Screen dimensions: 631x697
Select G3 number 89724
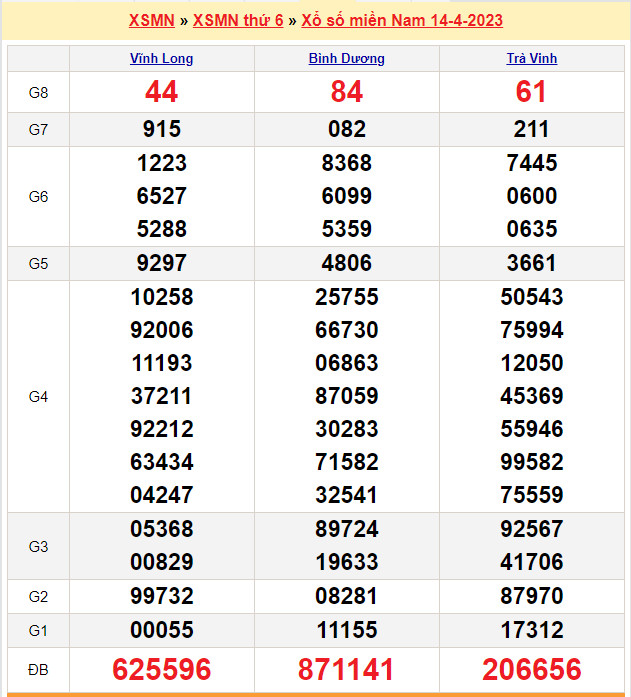pos(346,529)
